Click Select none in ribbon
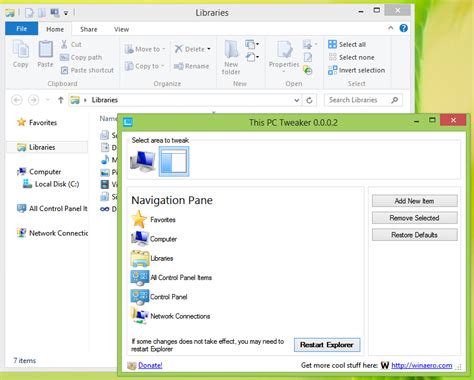Image resolution: width=474 pixels, height=380 pixels. pyautogui.click(x=351, y=57)
